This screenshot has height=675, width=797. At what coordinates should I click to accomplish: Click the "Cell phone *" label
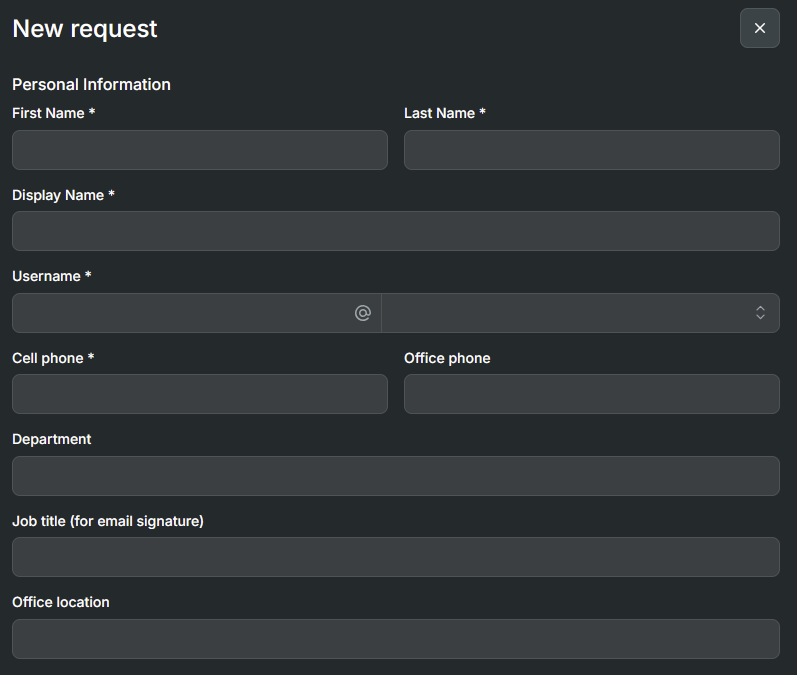pos(53,358)
